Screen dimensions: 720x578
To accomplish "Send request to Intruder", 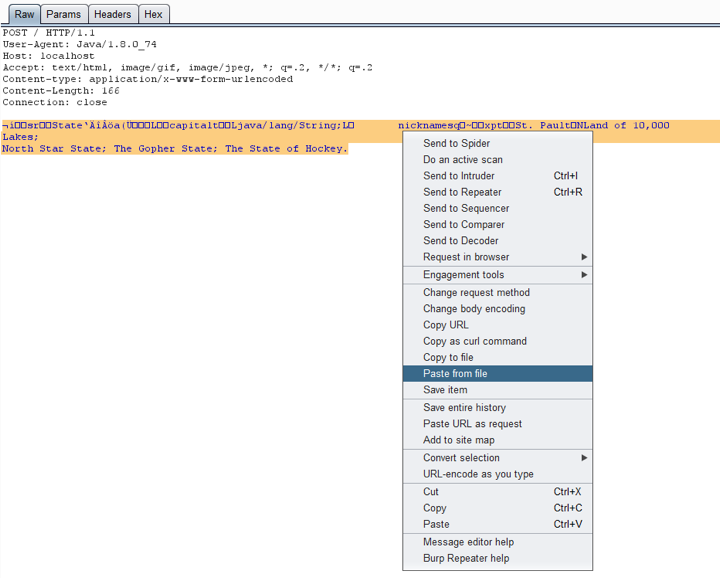I will tap(458, 176).
